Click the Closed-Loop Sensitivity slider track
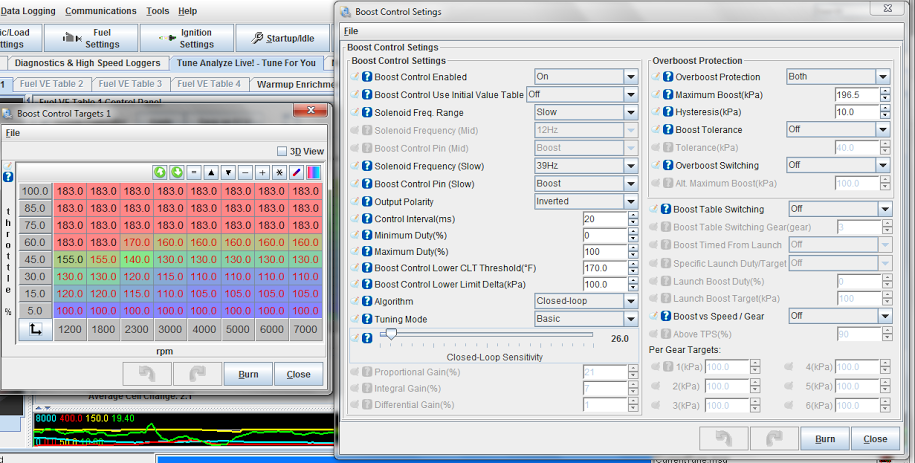The image size is (915, 463). coord(490,336)
